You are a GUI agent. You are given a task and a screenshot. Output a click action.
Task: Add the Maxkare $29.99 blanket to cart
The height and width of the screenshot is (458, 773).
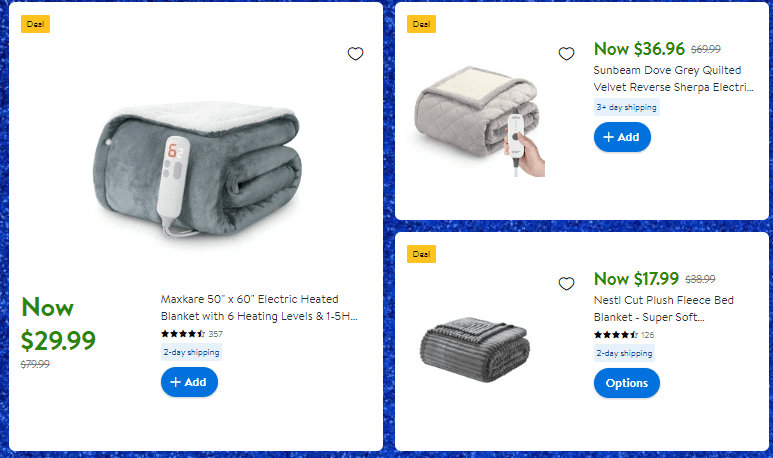click(x=189, y=382)
